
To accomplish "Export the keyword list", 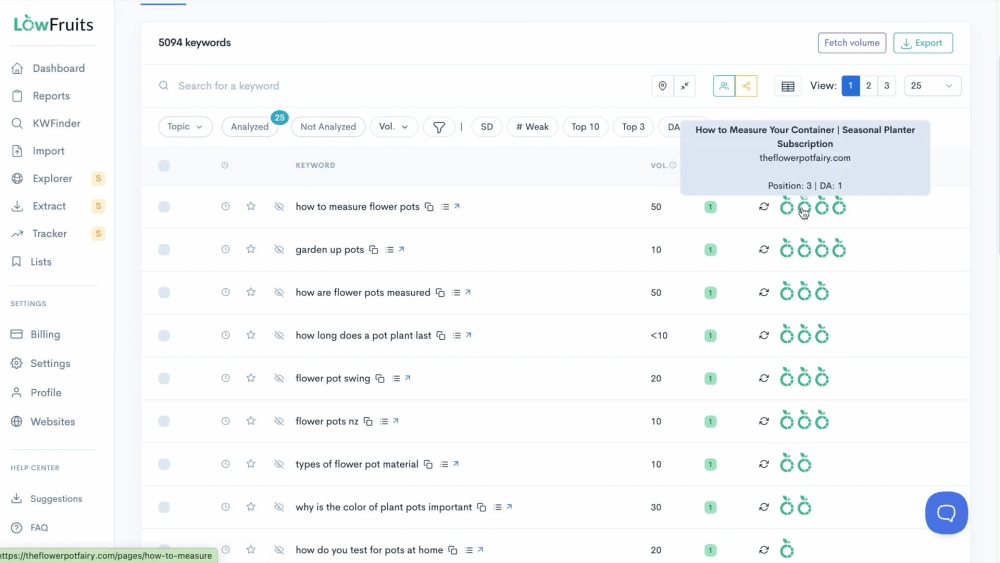I will (x=922, y=43).
